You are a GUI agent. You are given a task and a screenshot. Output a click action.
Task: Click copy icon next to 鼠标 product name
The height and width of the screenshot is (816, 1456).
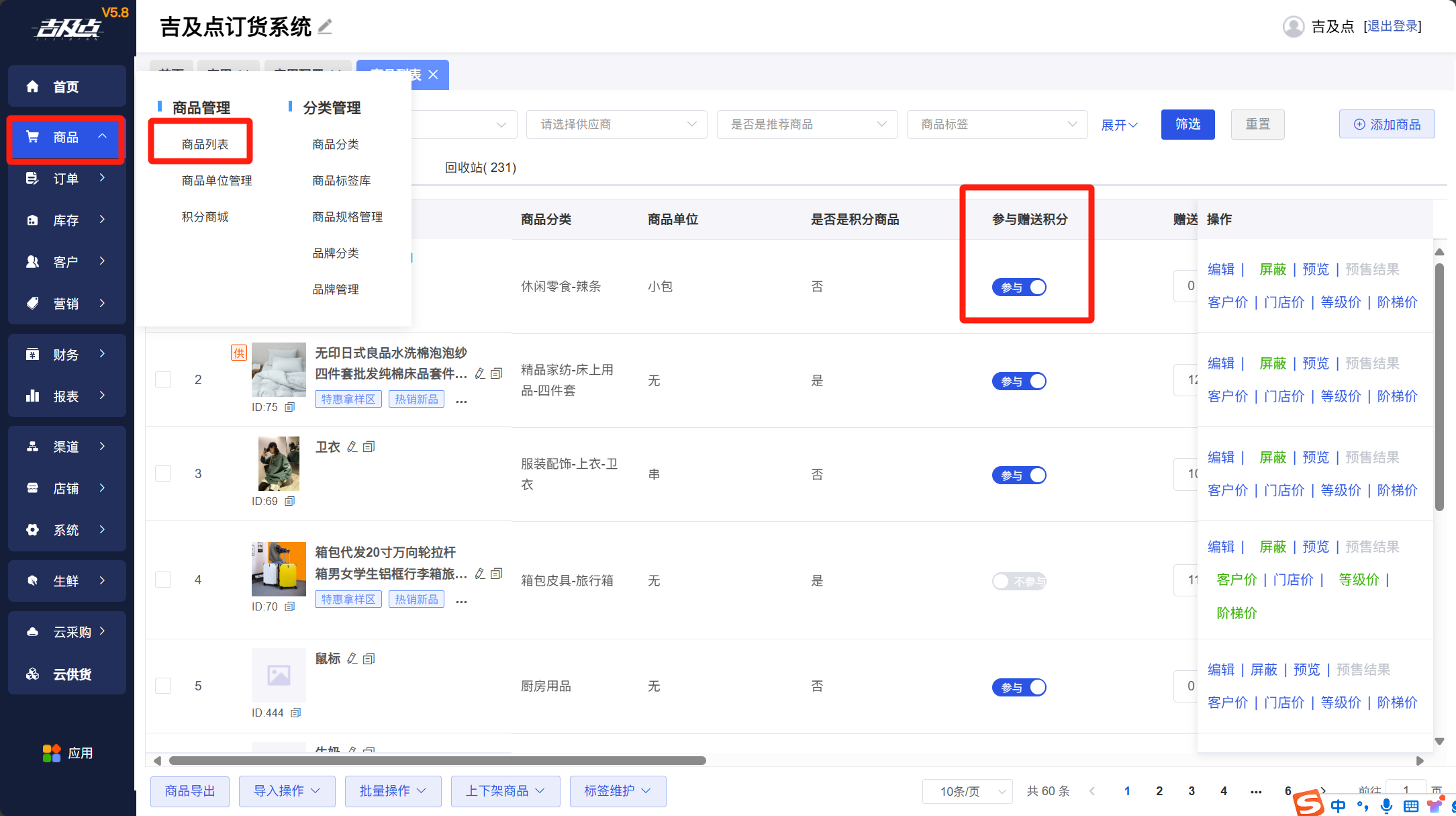tap(369, 659)
